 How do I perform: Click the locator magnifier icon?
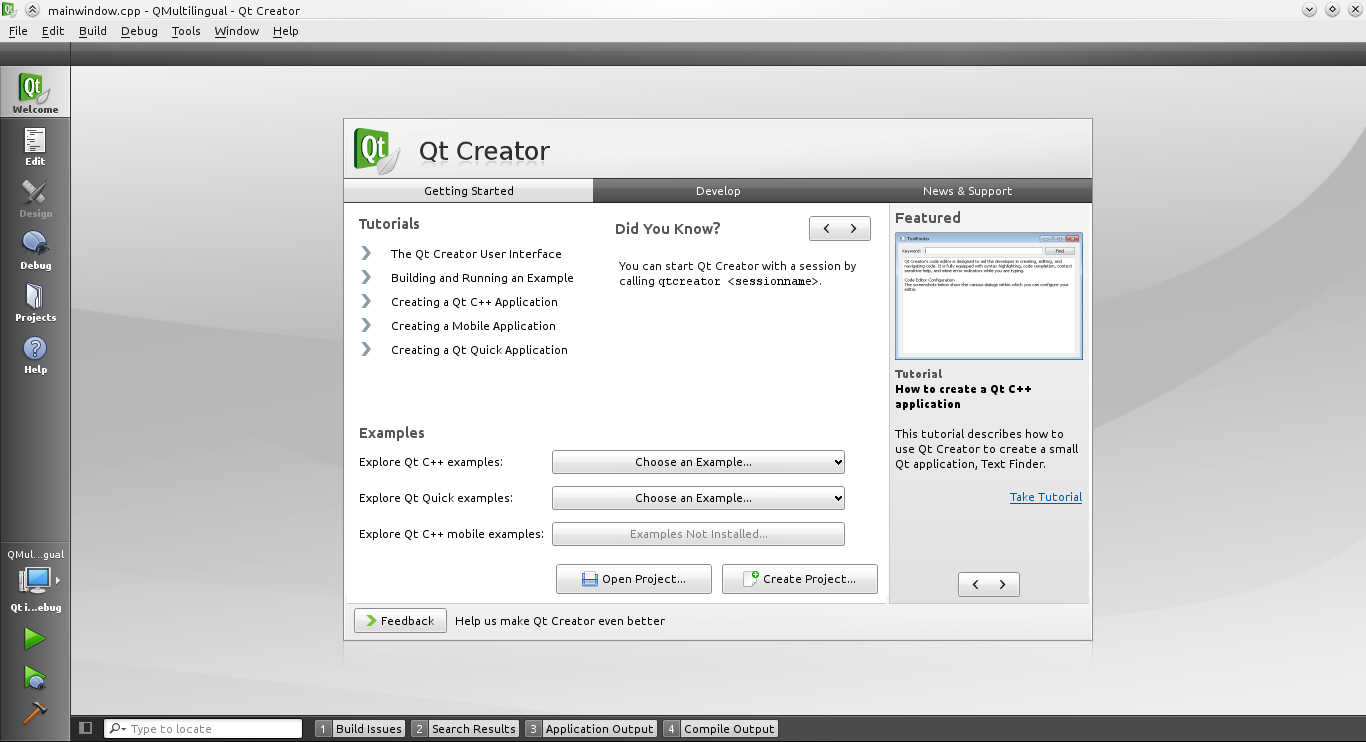pyautogui.click(x=117, y=729)
